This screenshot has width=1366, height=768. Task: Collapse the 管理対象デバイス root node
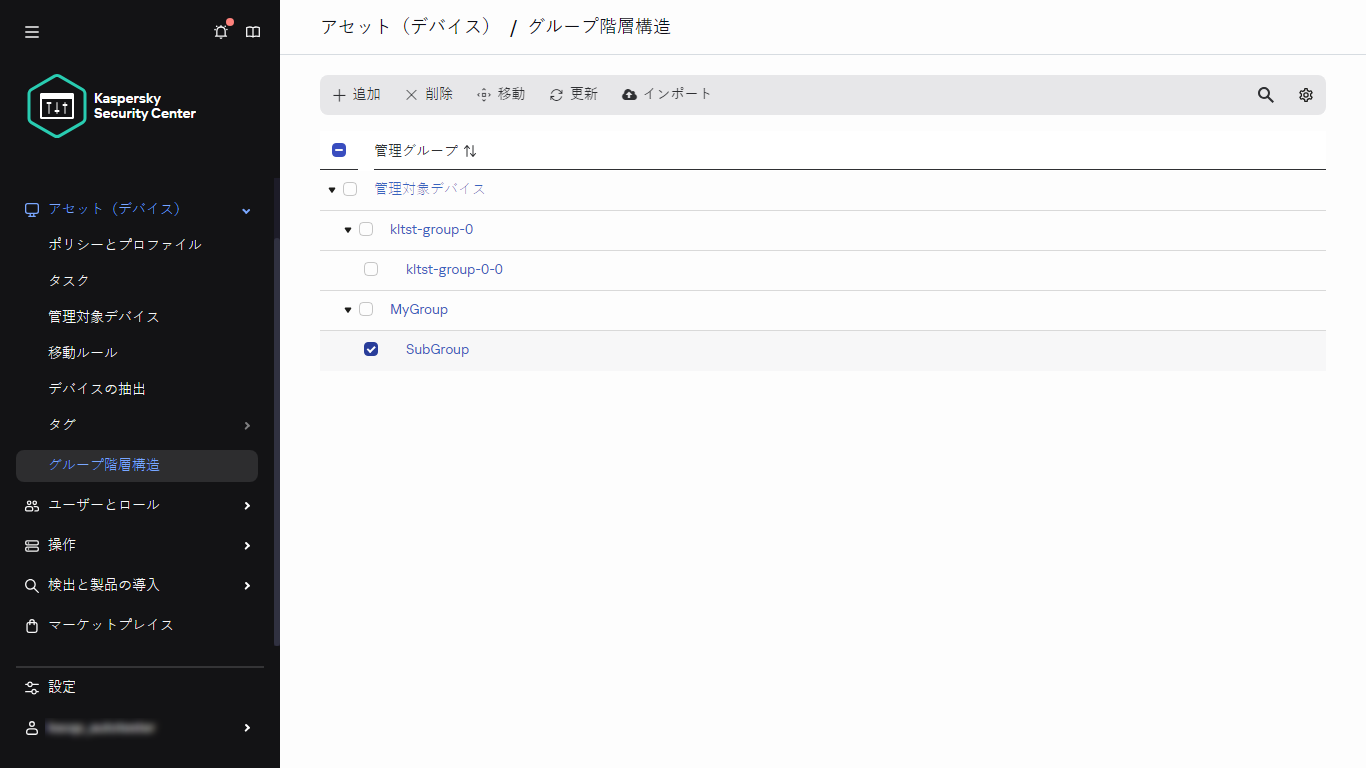331,189
